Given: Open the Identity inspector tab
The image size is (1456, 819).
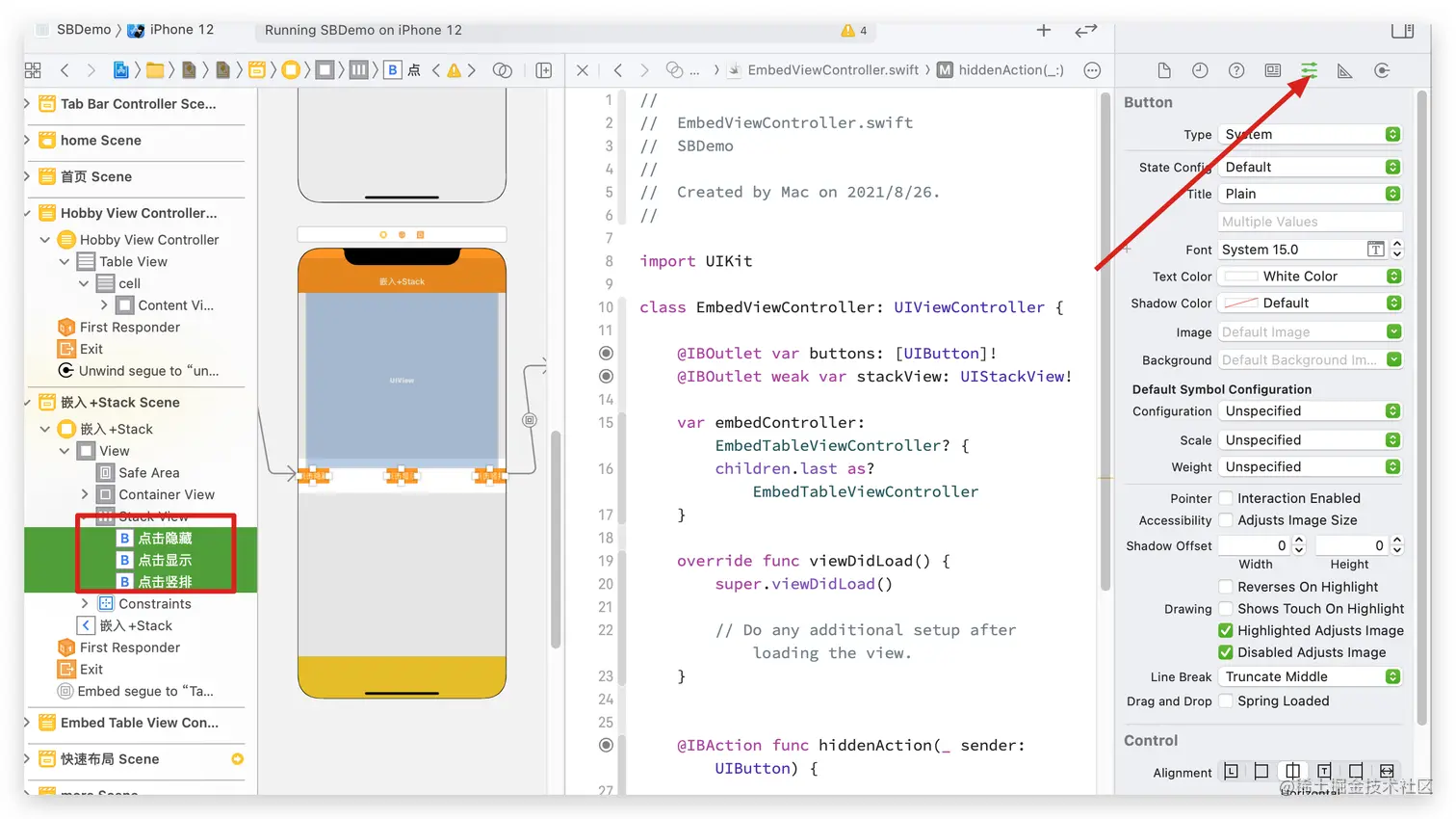Looking at the screenshot, I should pos(1273,70).
